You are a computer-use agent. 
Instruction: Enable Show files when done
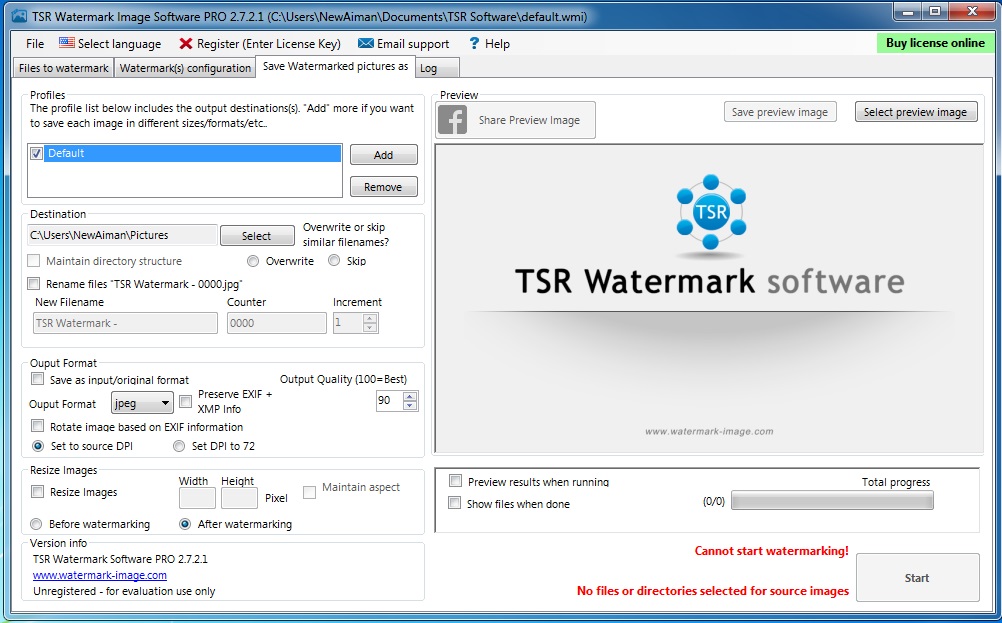(454, 503)
